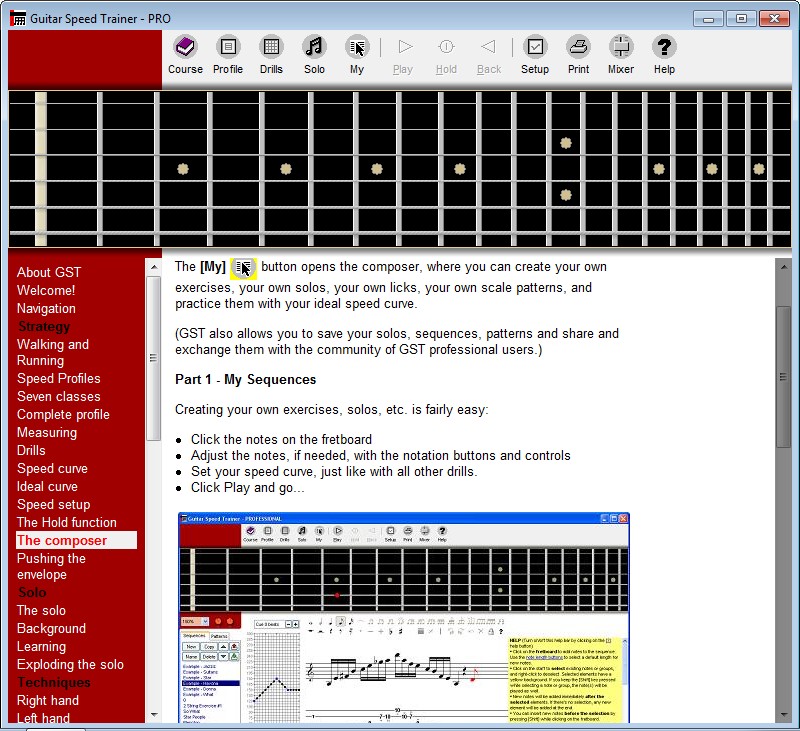This screenshot has height=731, width=800.
Task: Open the Solo music notes icon
Action: coord(314,47)
